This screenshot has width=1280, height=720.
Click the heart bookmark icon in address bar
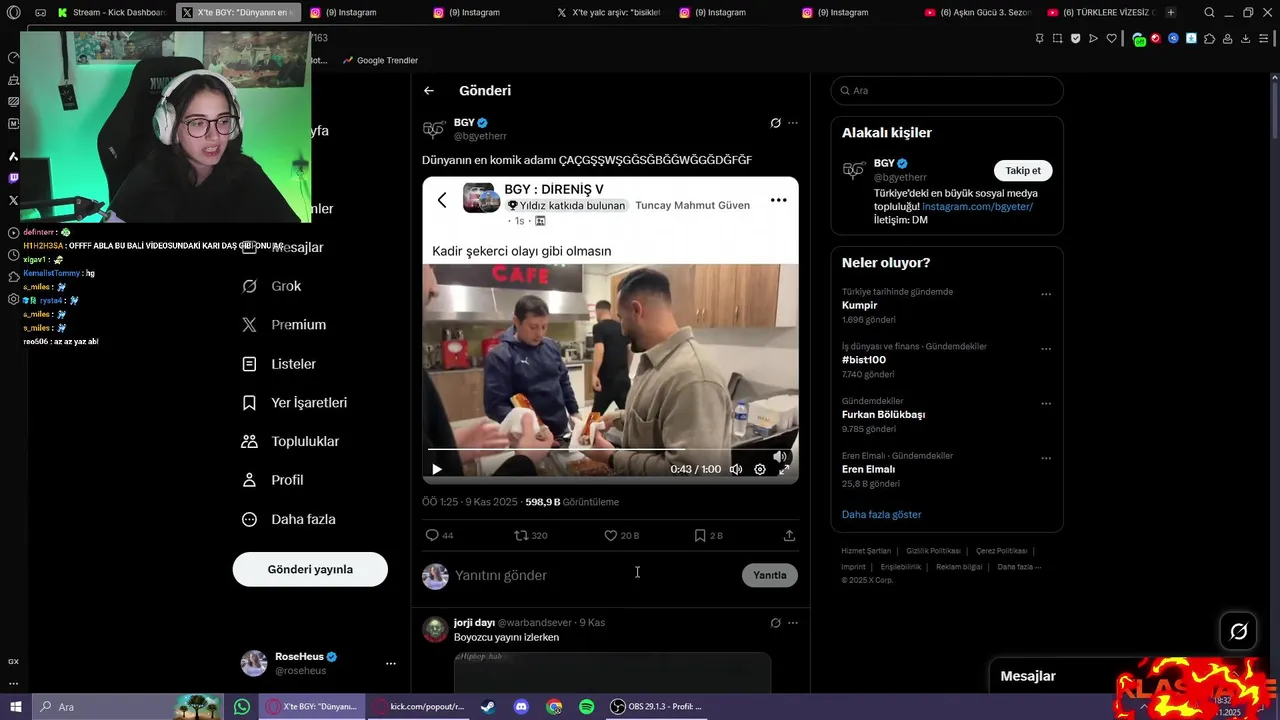pyautogui.click(x=1111, y=39)
